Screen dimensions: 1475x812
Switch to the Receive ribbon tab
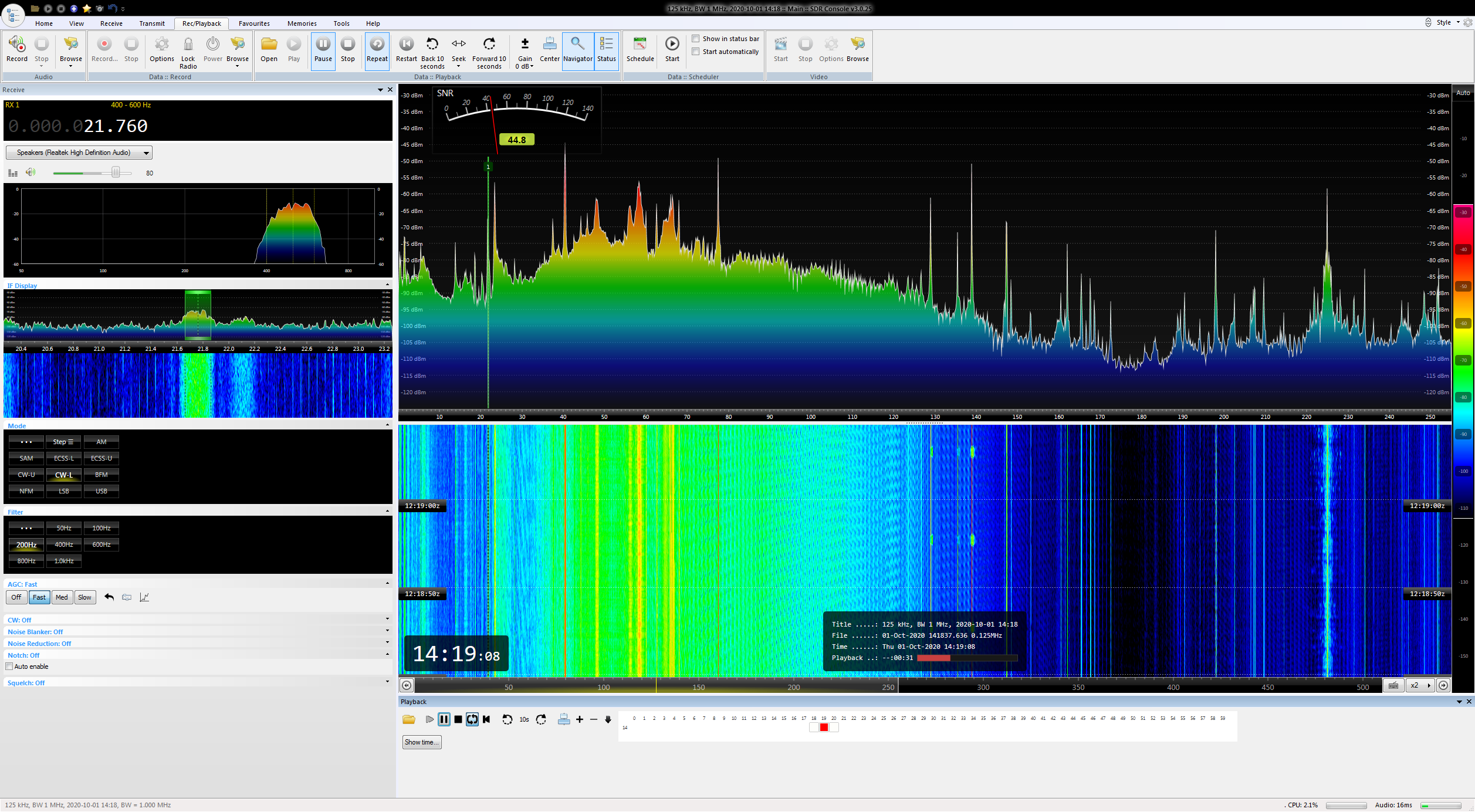tap(111, 23)
